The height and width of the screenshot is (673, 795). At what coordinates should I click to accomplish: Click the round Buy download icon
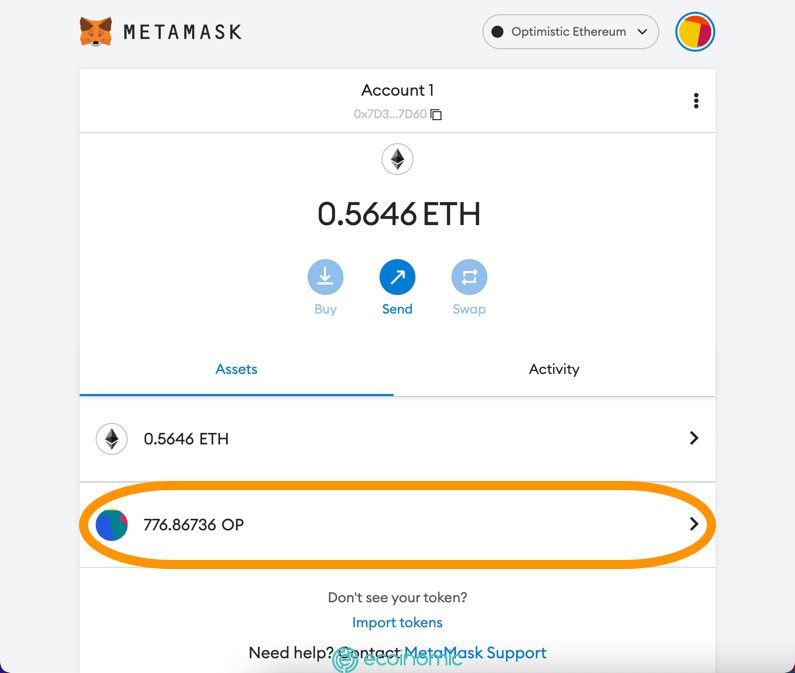click(325, 277)
